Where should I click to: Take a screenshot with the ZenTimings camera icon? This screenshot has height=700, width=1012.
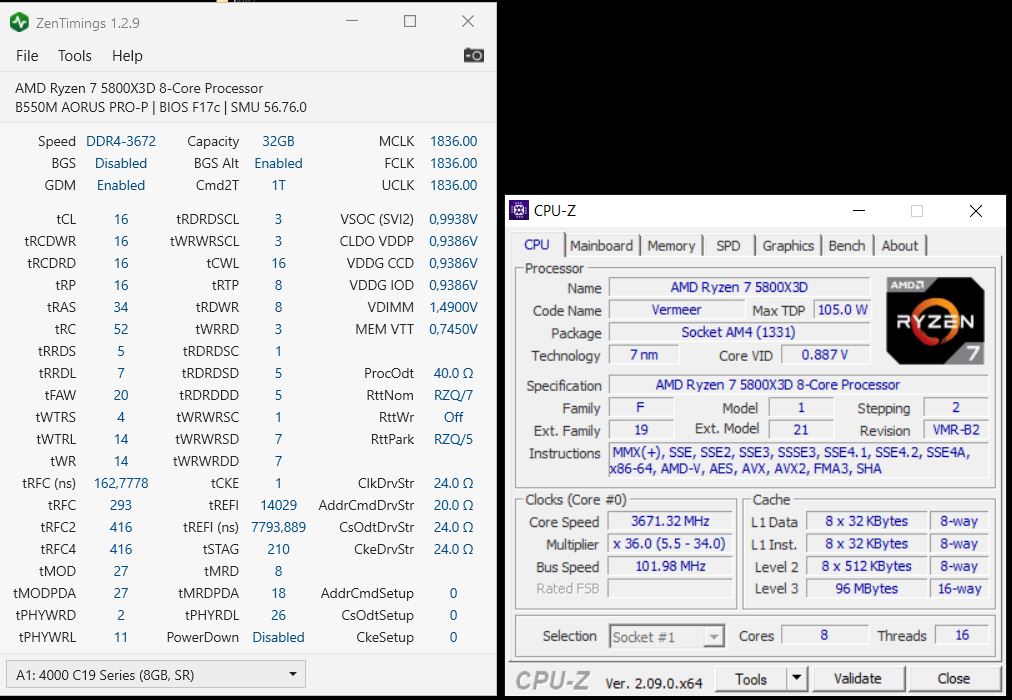(x=474, y=55)
